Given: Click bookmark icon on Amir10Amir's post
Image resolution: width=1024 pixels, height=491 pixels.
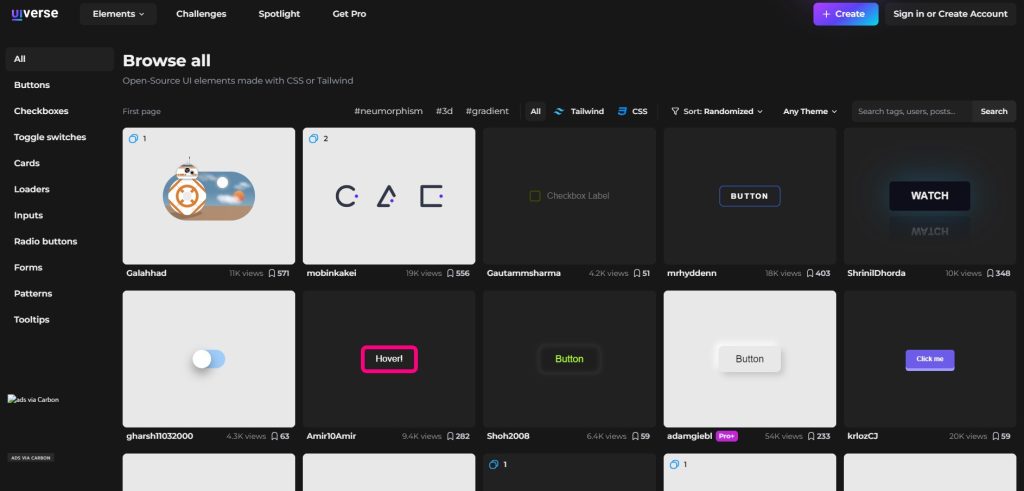Looking at the screenshot, I should 450,436.
